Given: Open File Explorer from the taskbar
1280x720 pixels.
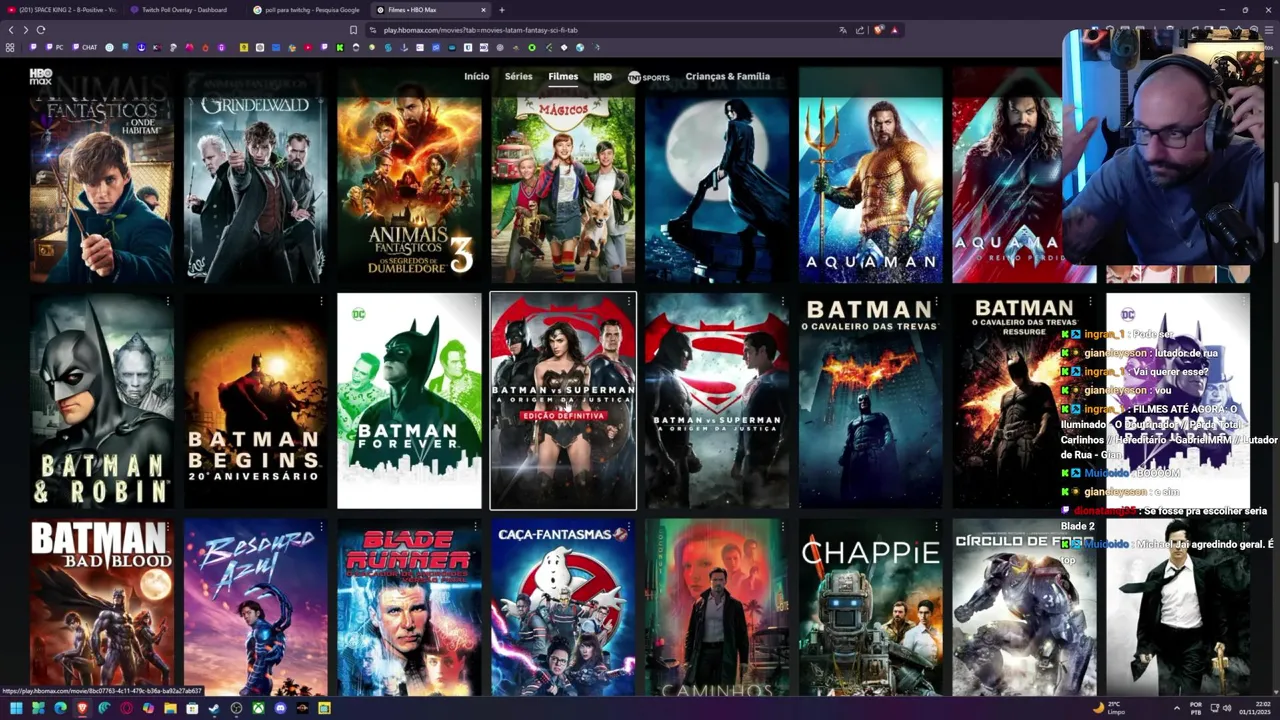Looking at the screenshot, I should pyautogui.click(x=170, y=708).
